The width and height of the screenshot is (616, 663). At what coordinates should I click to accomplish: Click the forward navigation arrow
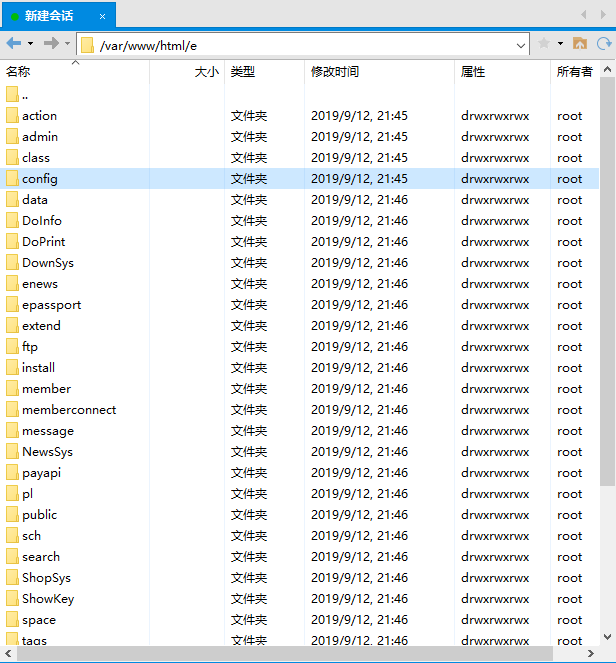(x=51, y=43)
